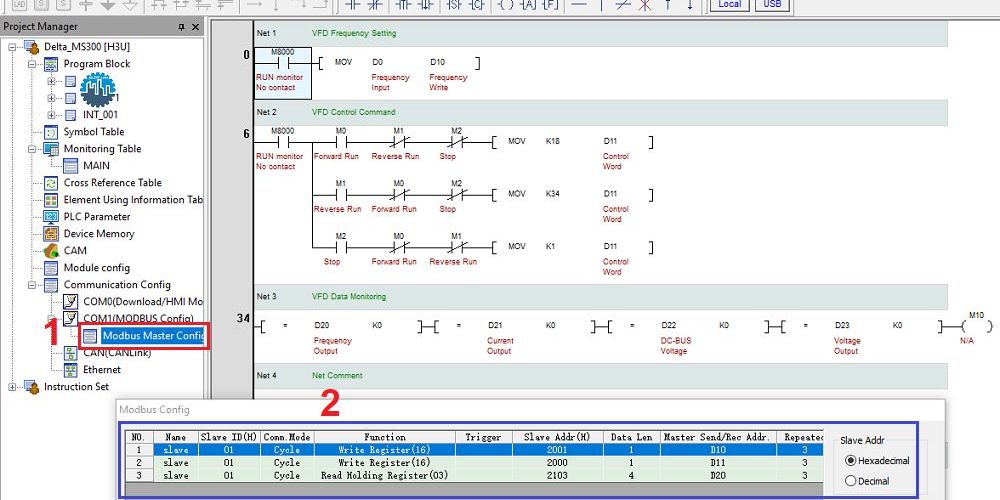Click the Data Len cell showing 4
Image resolution: width=1000 pixels, height=500 pixels.
[631, 476]
